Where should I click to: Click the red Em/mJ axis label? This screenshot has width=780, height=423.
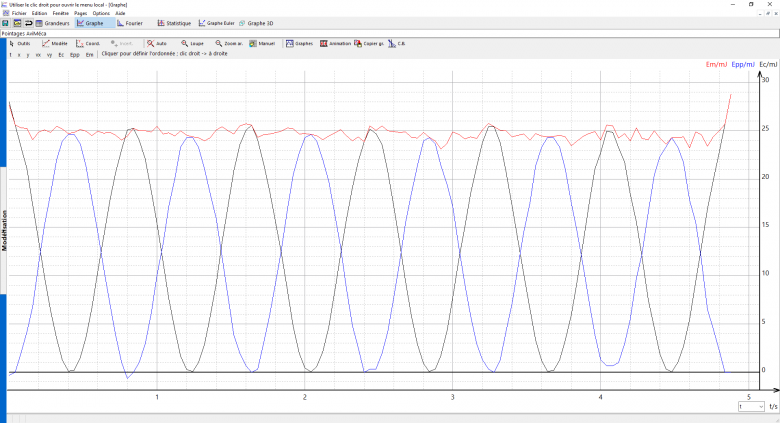[x=716, y=64]
